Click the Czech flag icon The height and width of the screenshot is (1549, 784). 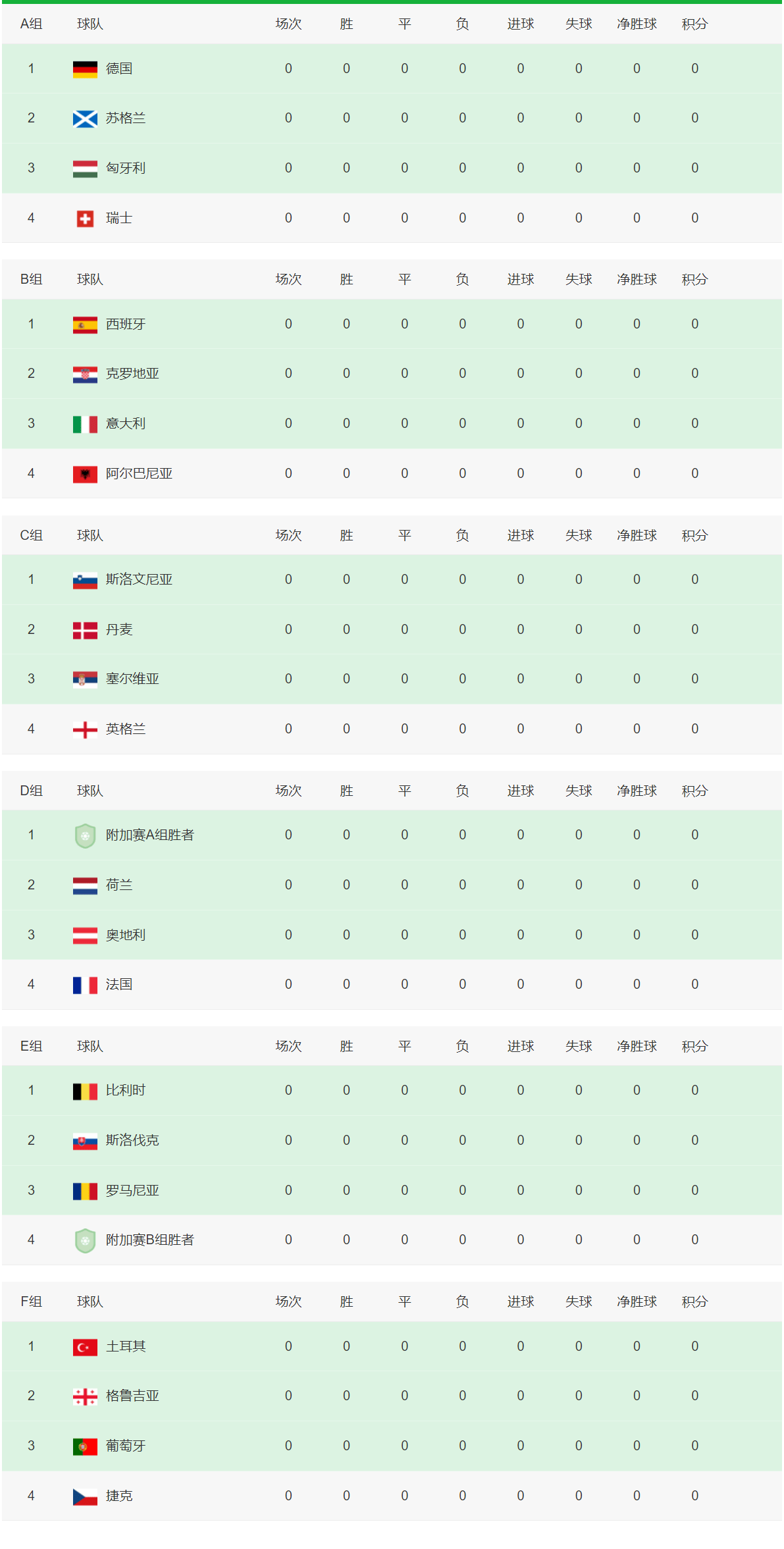pos(85,1496)
